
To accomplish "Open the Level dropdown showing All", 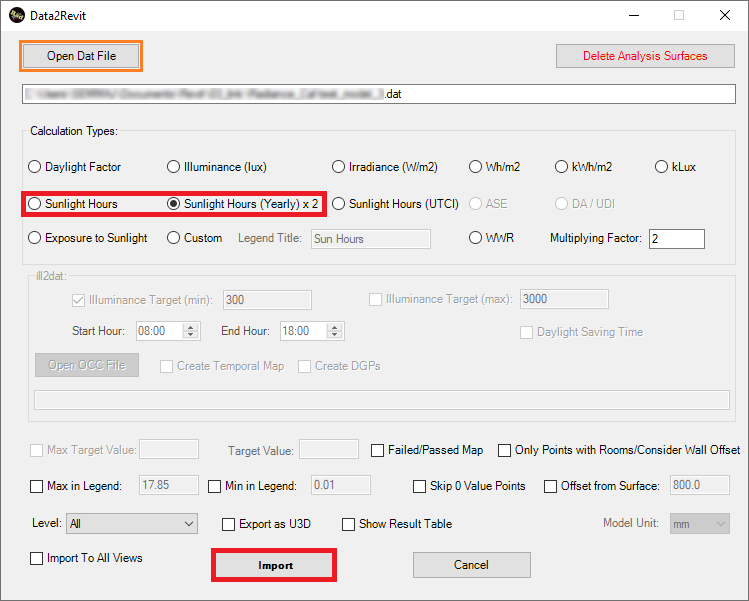I will click(132, 524).
